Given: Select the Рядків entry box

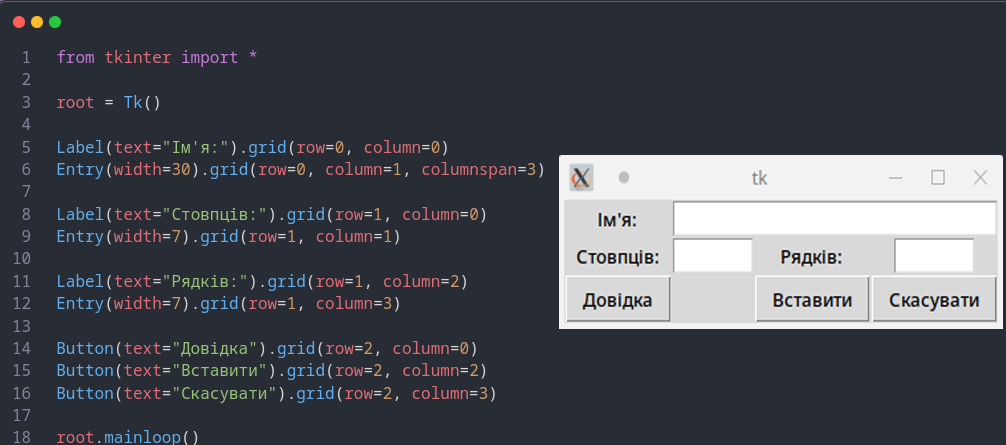Looking at the screenshot, I should 933,256.
